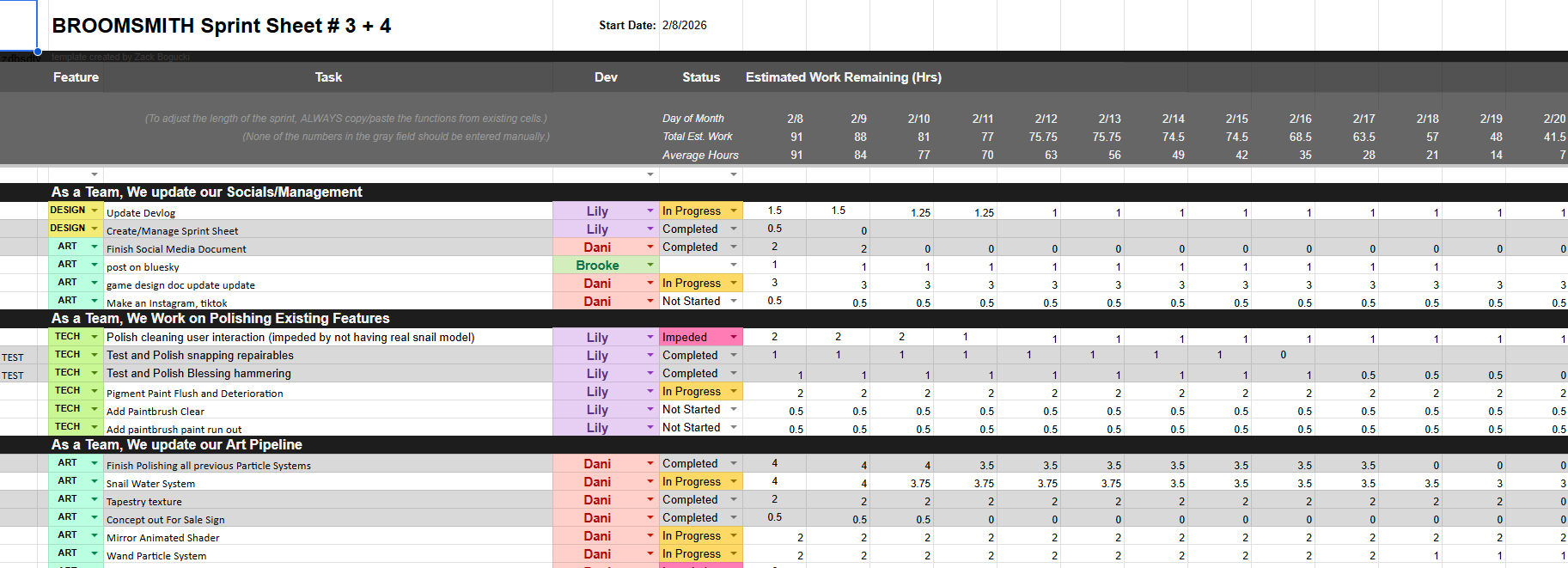Select the Add Paintbrush Clear task cell
This screenshot has height=568, width=1568.
pyautogui.click(x=328, y=410)
